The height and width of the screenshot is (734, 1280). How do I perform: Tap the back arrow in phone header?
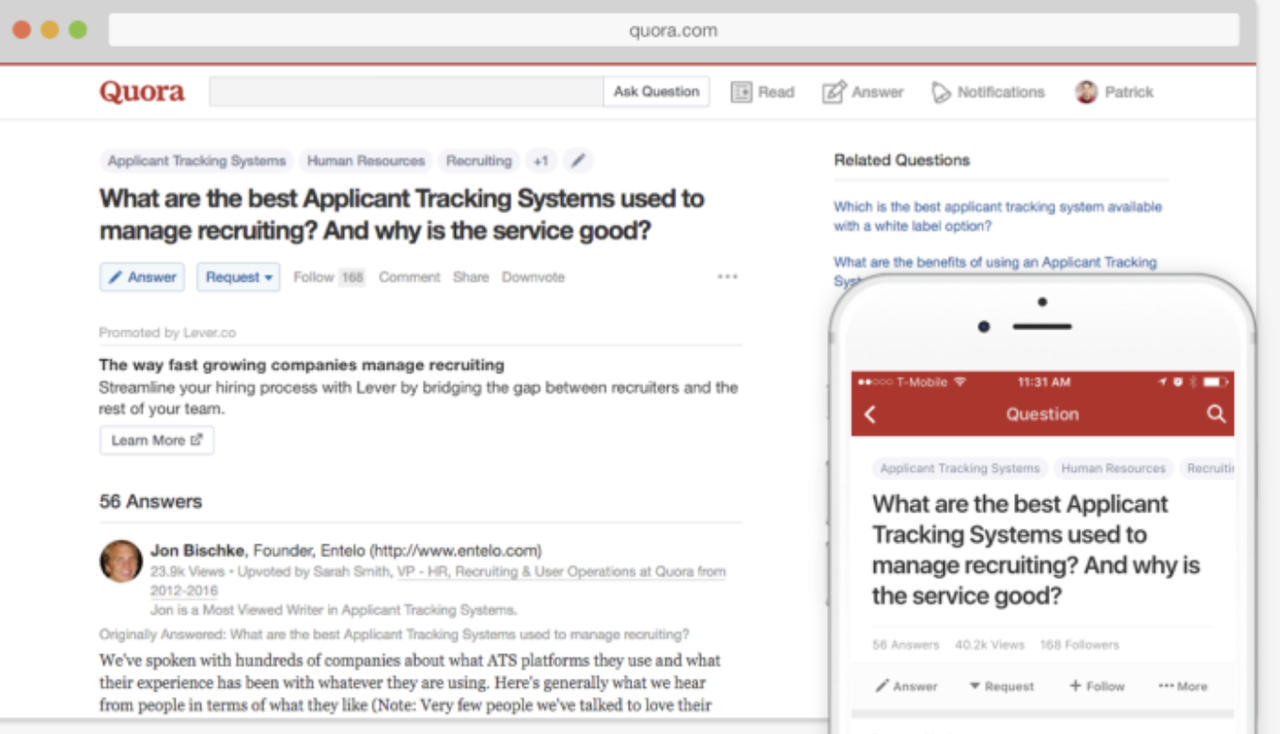[870, 414]
